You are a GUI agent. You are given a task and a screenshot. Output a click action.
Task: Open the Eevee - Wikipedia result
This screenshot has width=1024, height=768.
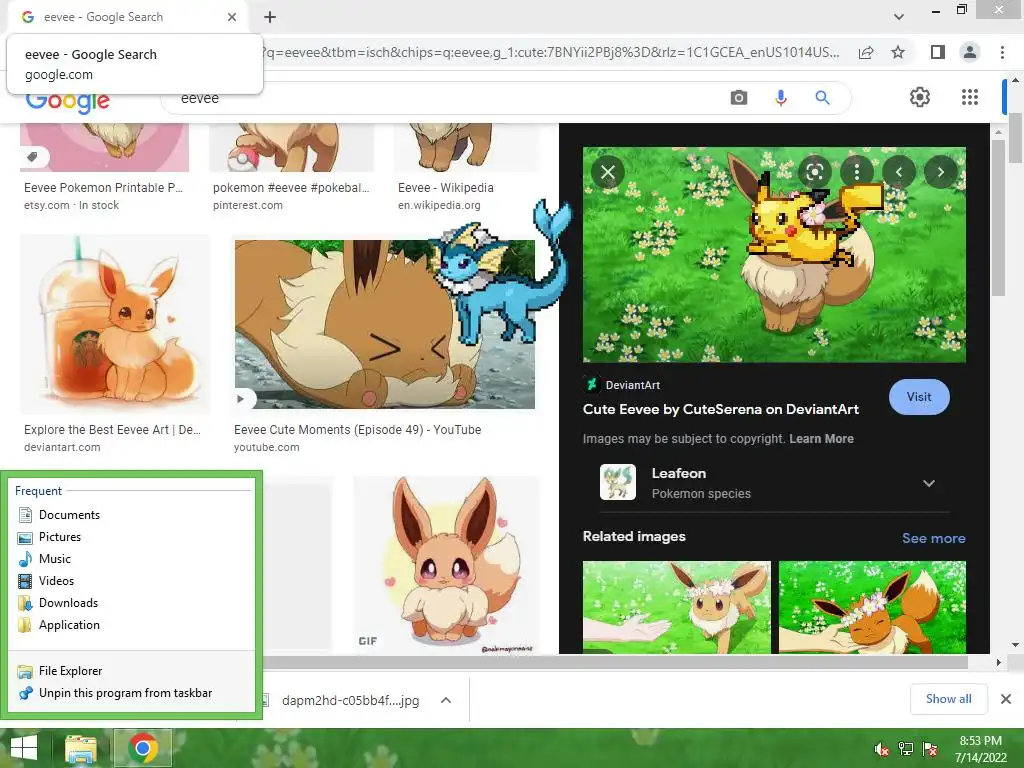[445, 187]
